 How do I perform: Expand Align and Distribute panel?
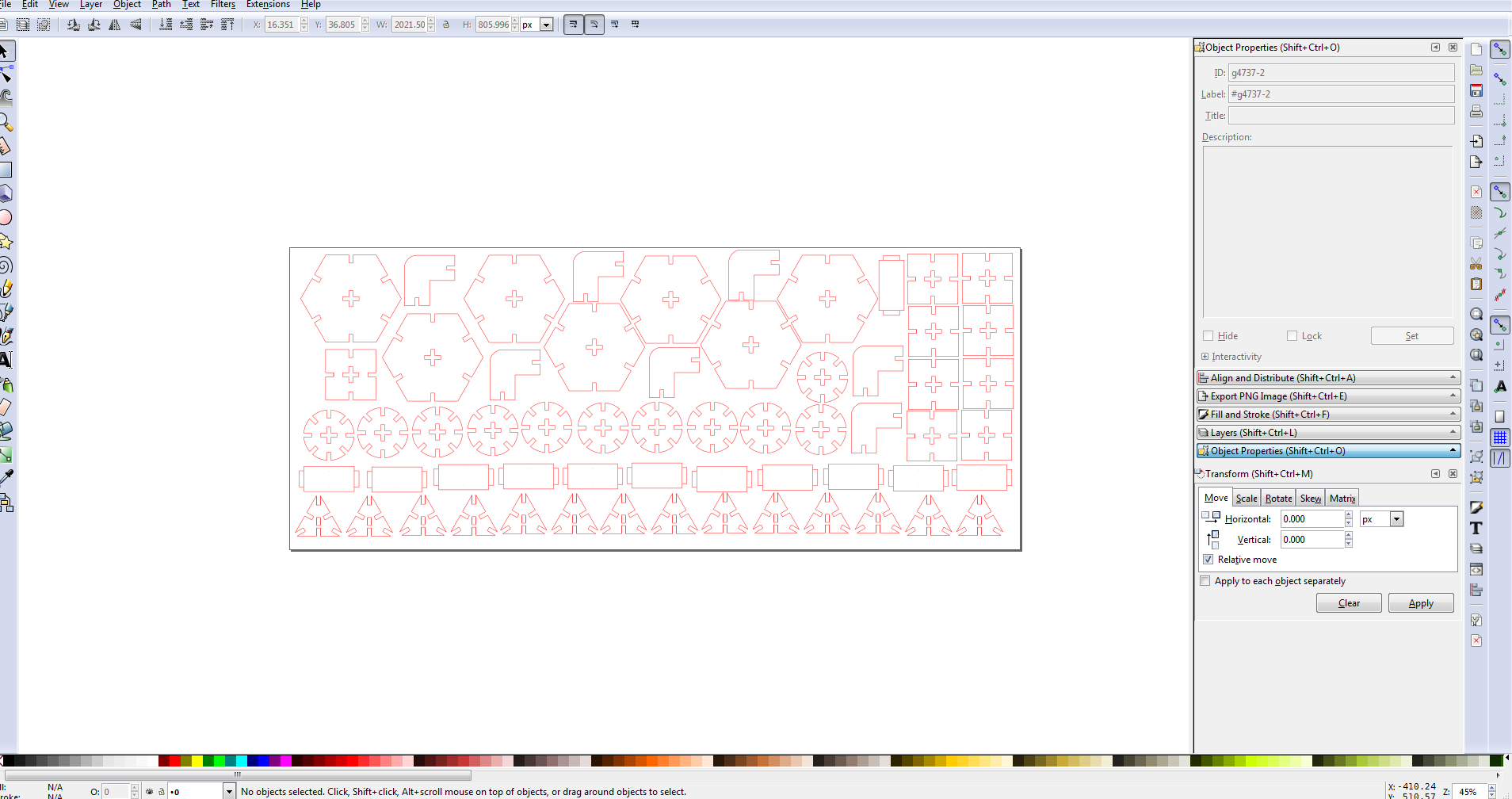pos(1328,378)
